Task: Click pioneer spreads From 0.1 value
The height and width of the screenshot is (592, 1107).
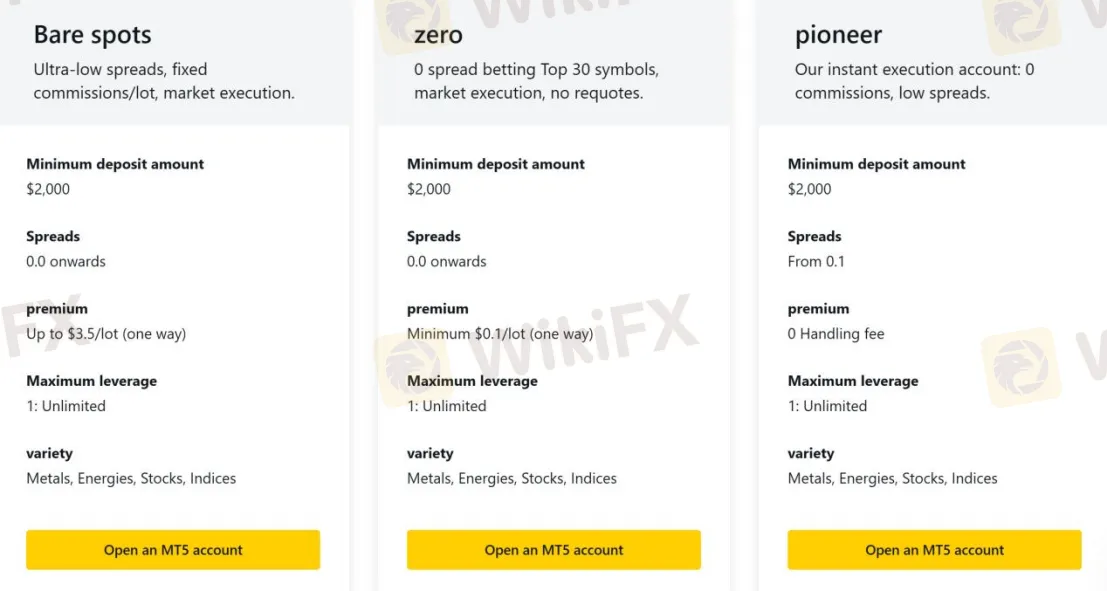Action: click(x=816, y=261)
